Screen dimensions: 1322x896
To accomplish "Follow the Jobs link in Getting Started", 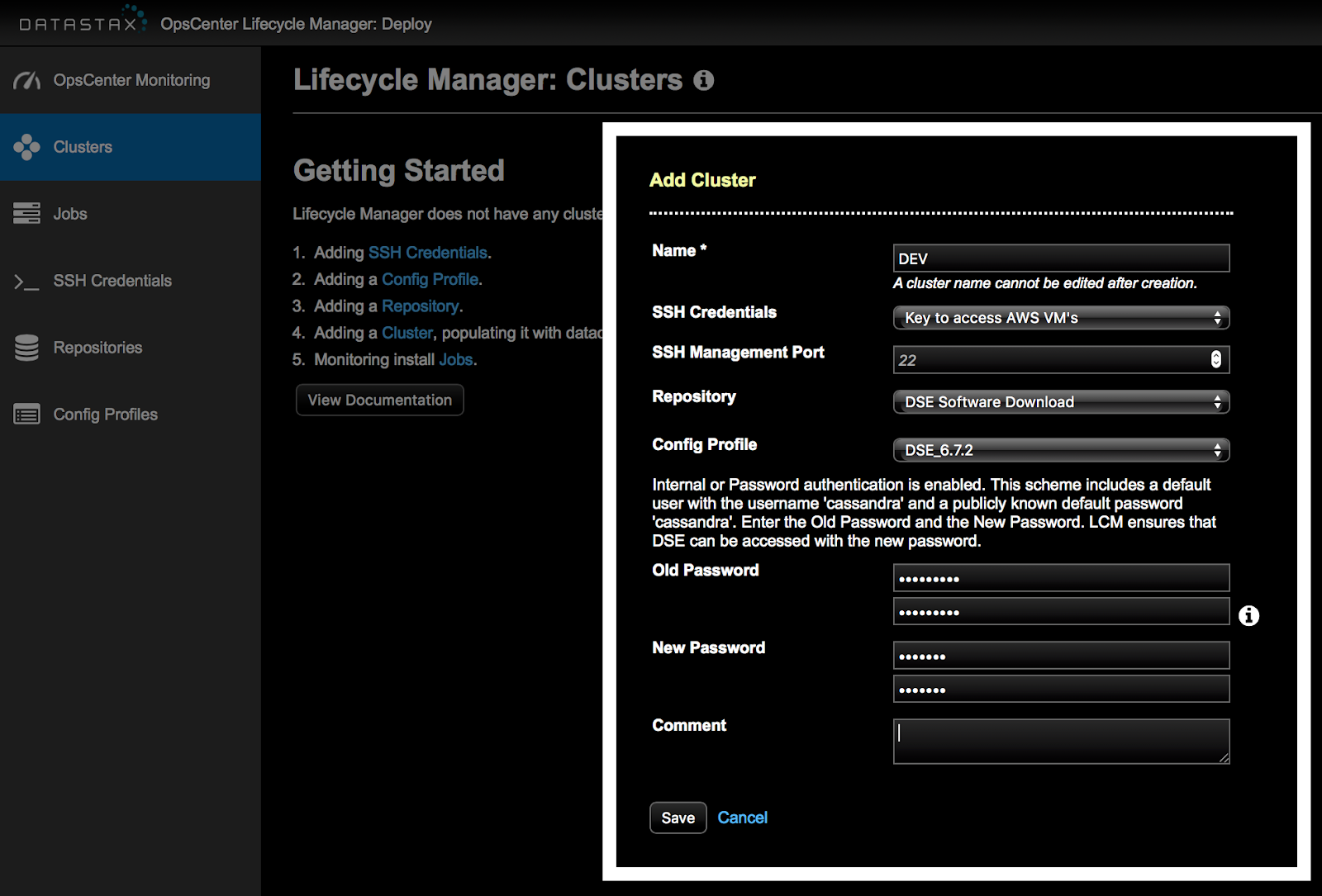I will pos(455,359).
